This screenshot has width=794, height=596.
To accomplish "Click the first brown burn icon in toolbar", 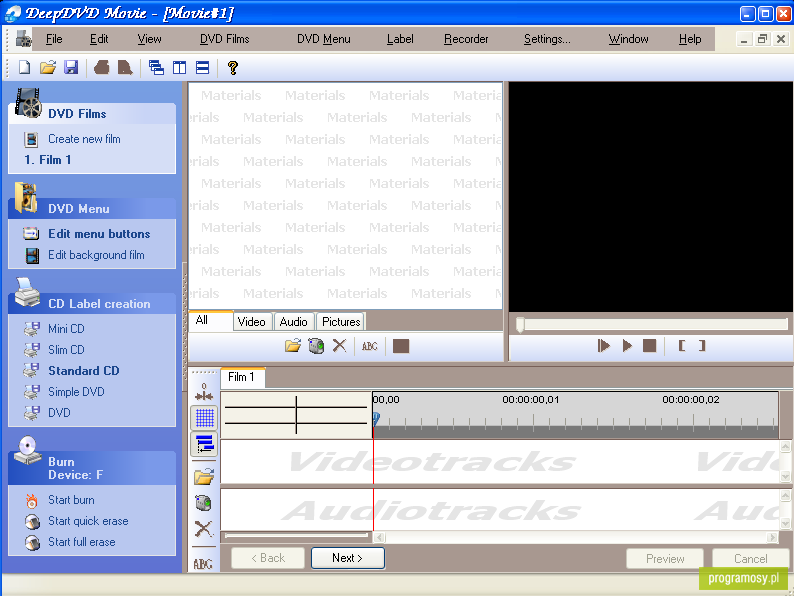I will 102,67.
